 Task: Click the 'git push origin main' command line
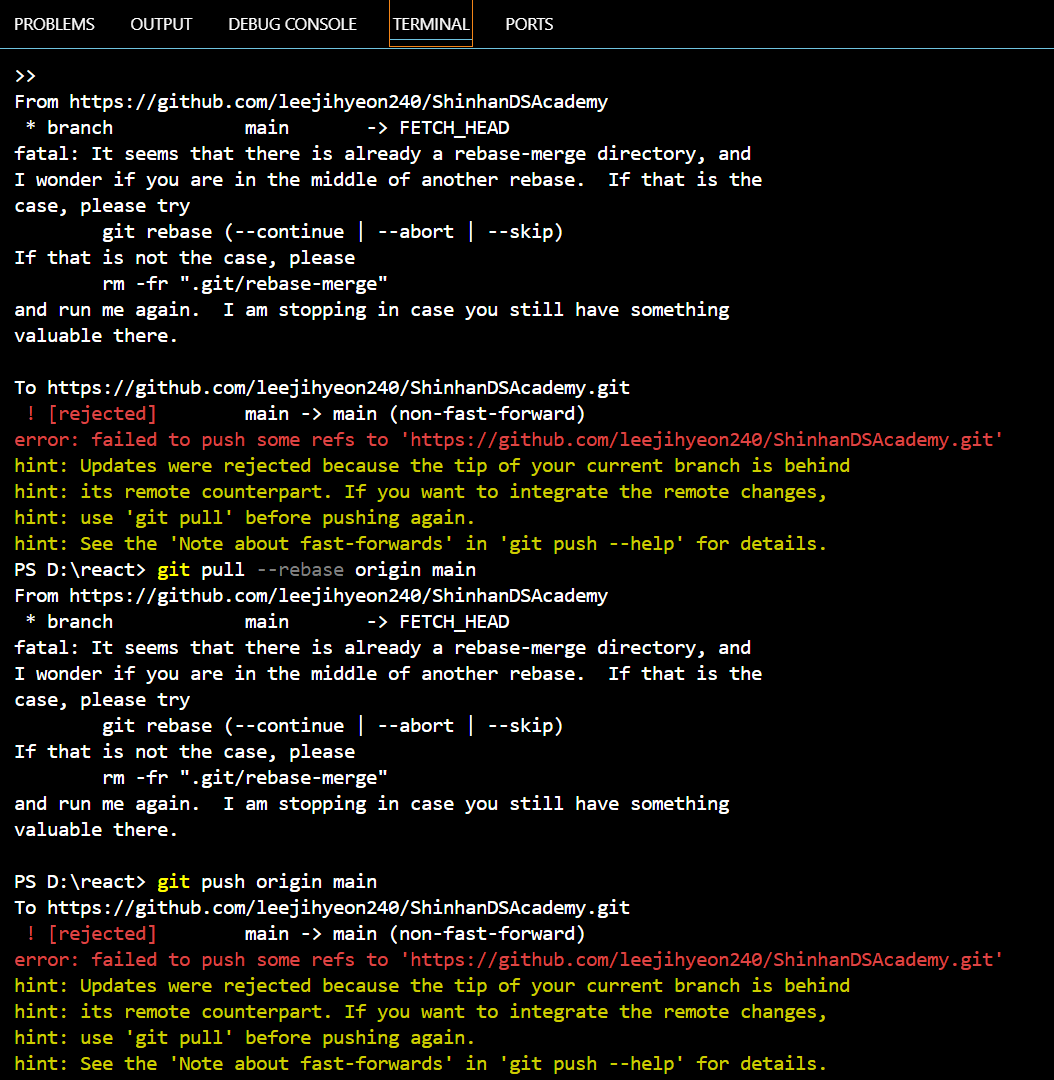[x=267, y=882]
